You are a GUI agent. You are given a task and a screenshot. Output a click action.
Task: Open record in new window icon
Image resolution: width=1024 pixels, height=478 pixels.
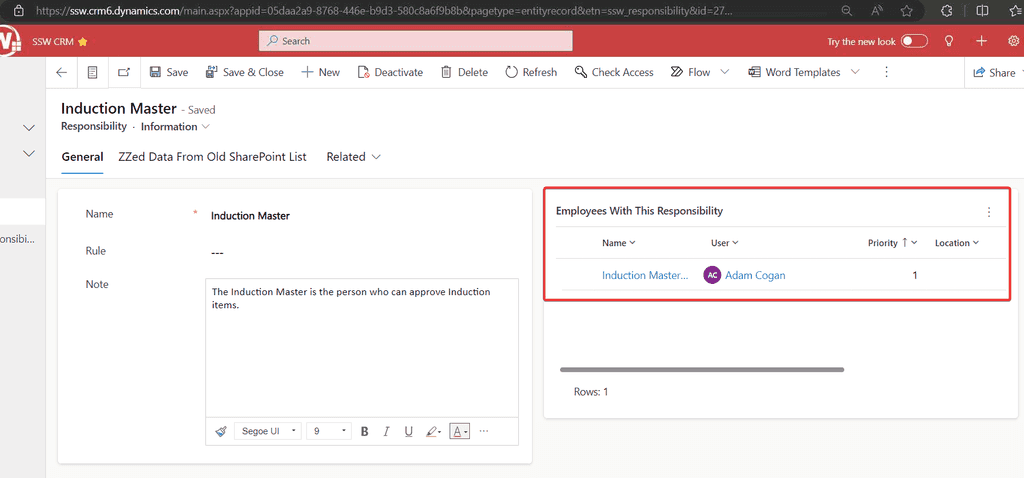click(124, 72)
